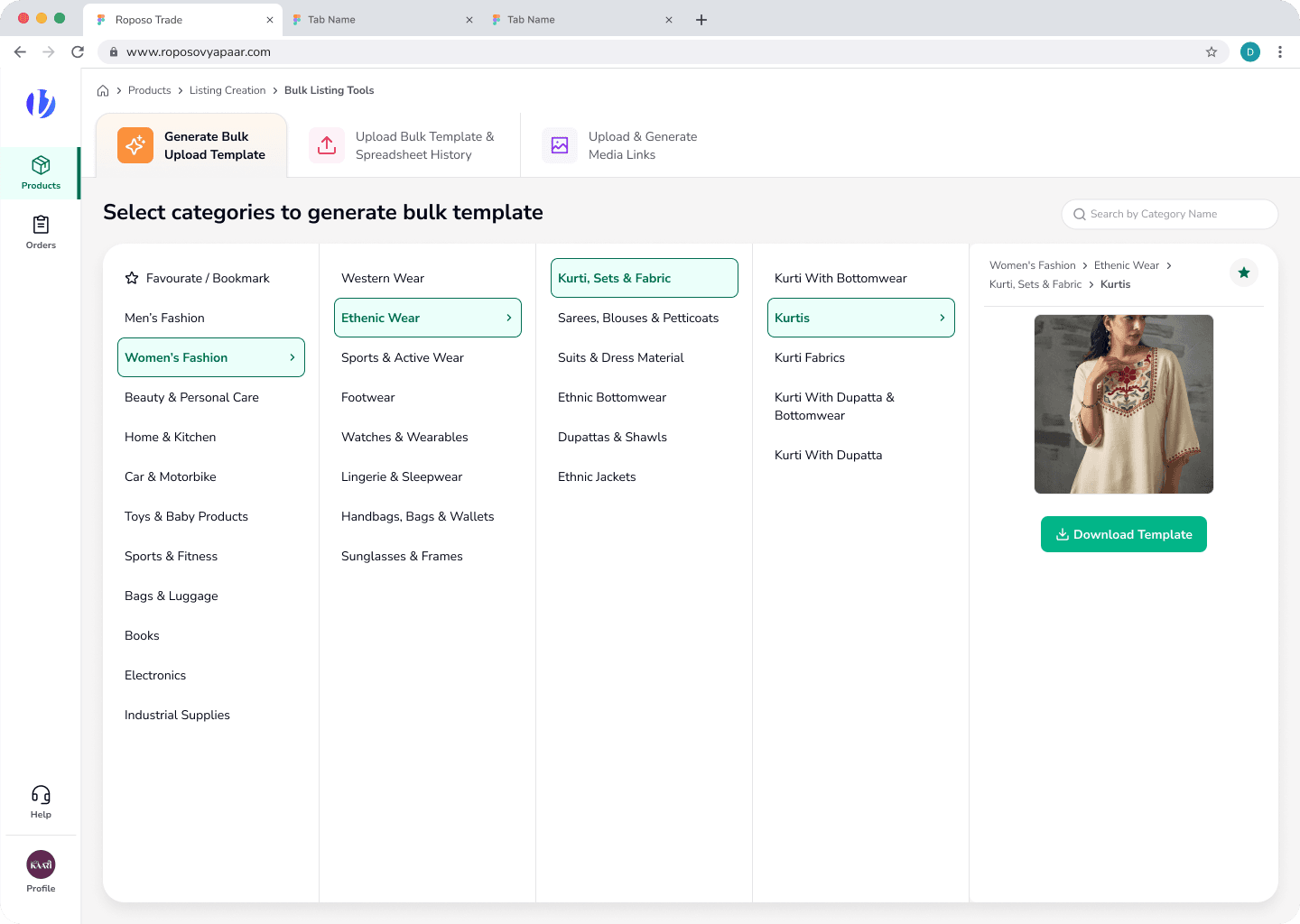Click the browser URL address bar

click(663, 51)
